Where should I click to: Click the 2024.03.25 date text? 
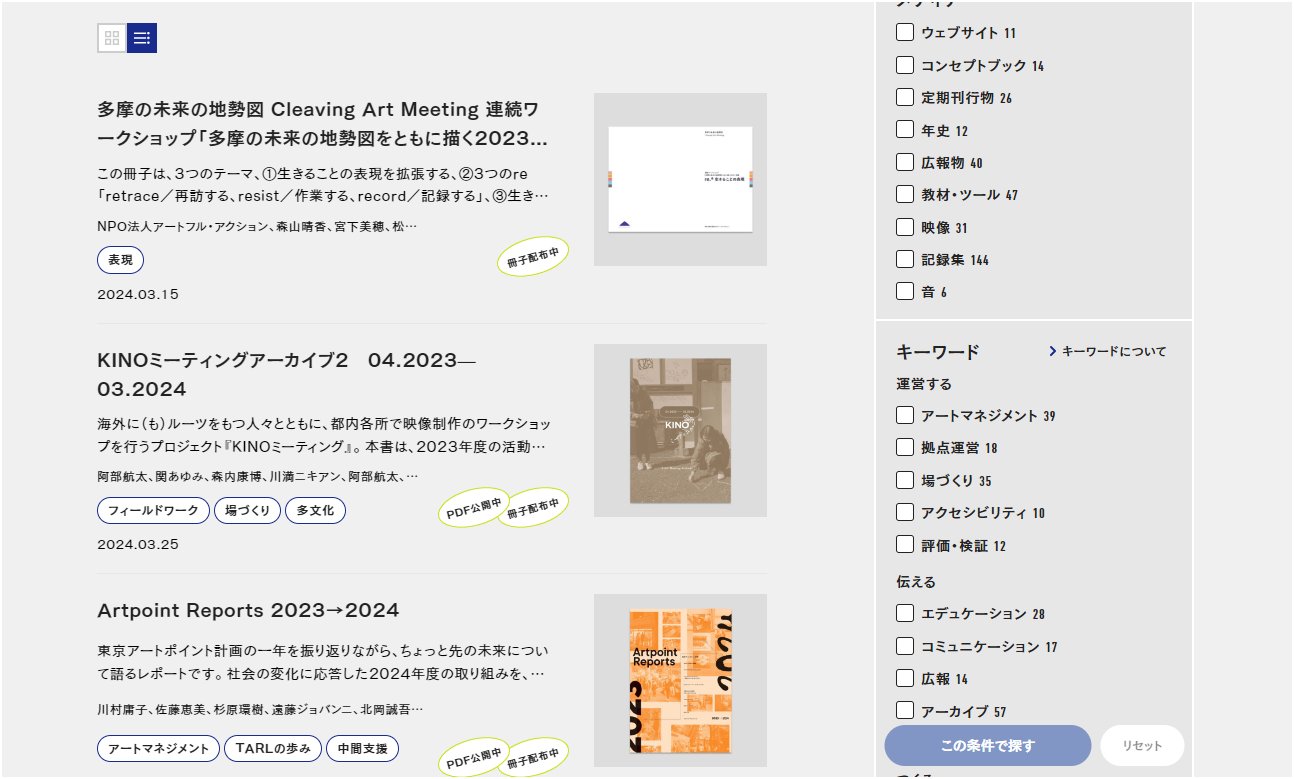[x=138, y=545]
